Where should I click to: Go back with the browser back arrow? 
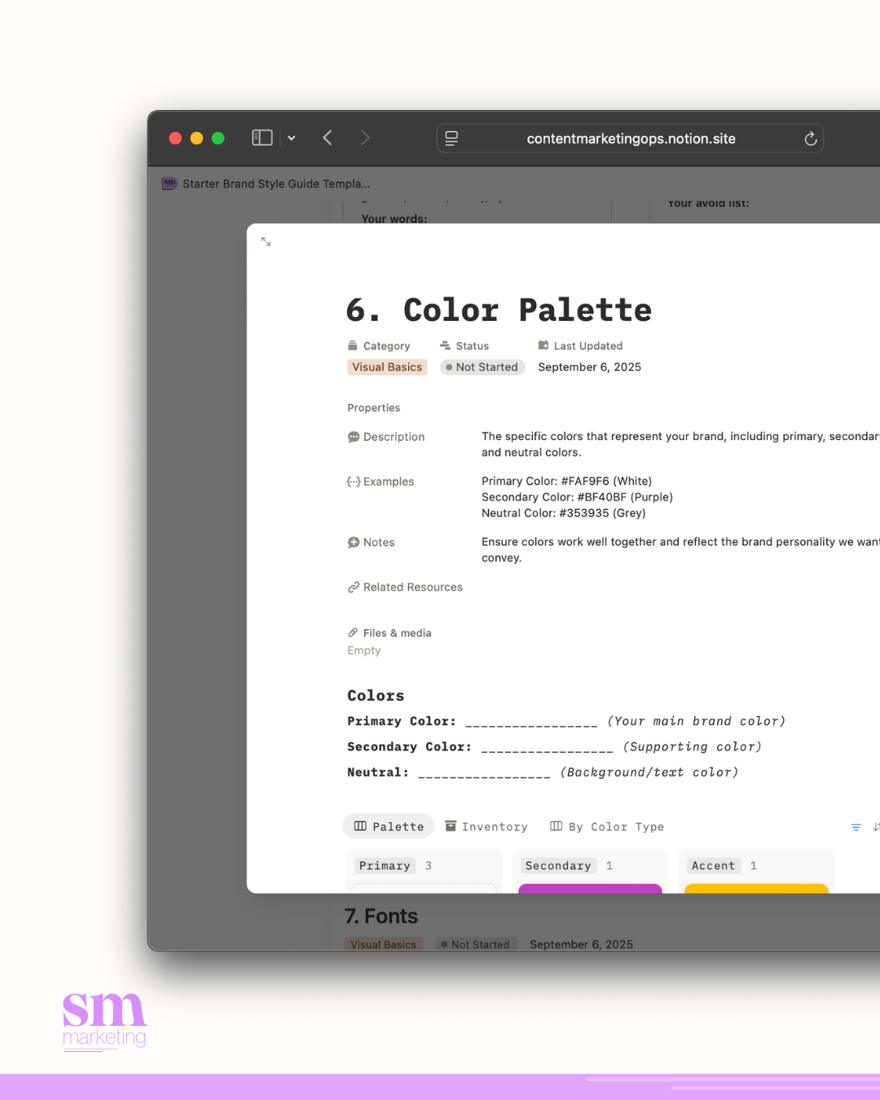327,138
